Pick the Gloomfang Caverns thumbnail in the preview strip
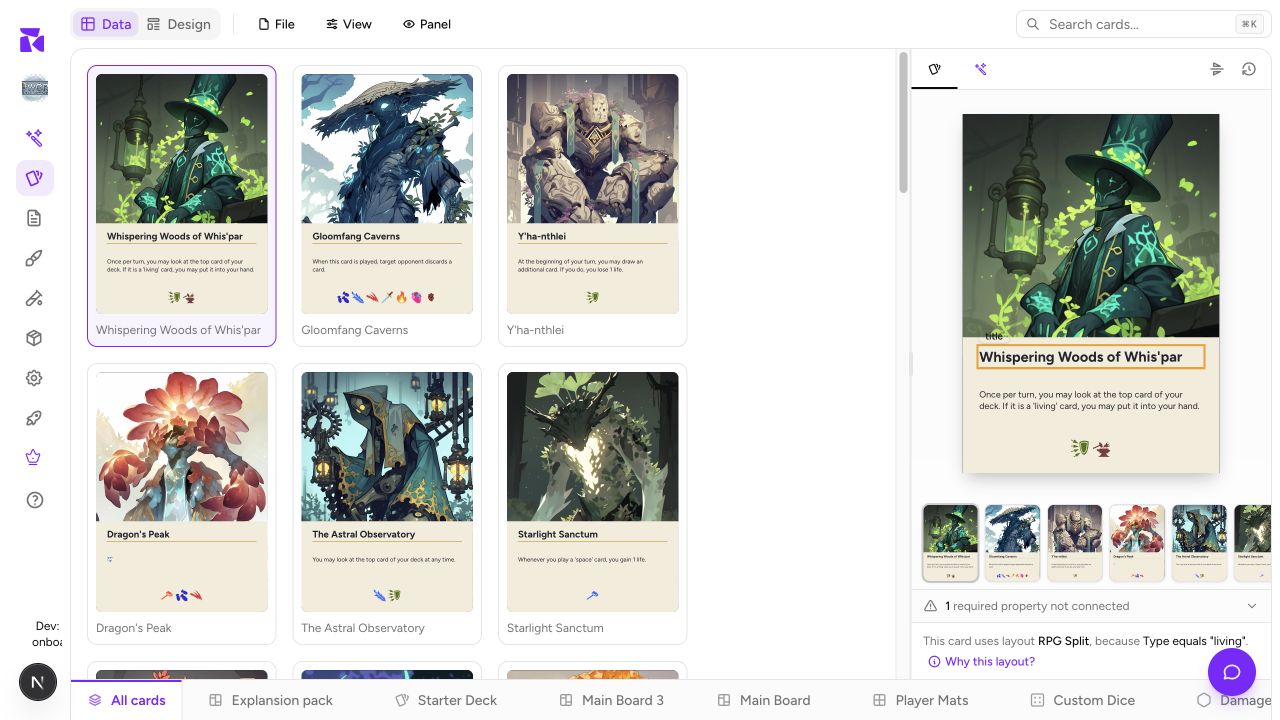This screenshot has height=720, width=1280. point(1012,543)
